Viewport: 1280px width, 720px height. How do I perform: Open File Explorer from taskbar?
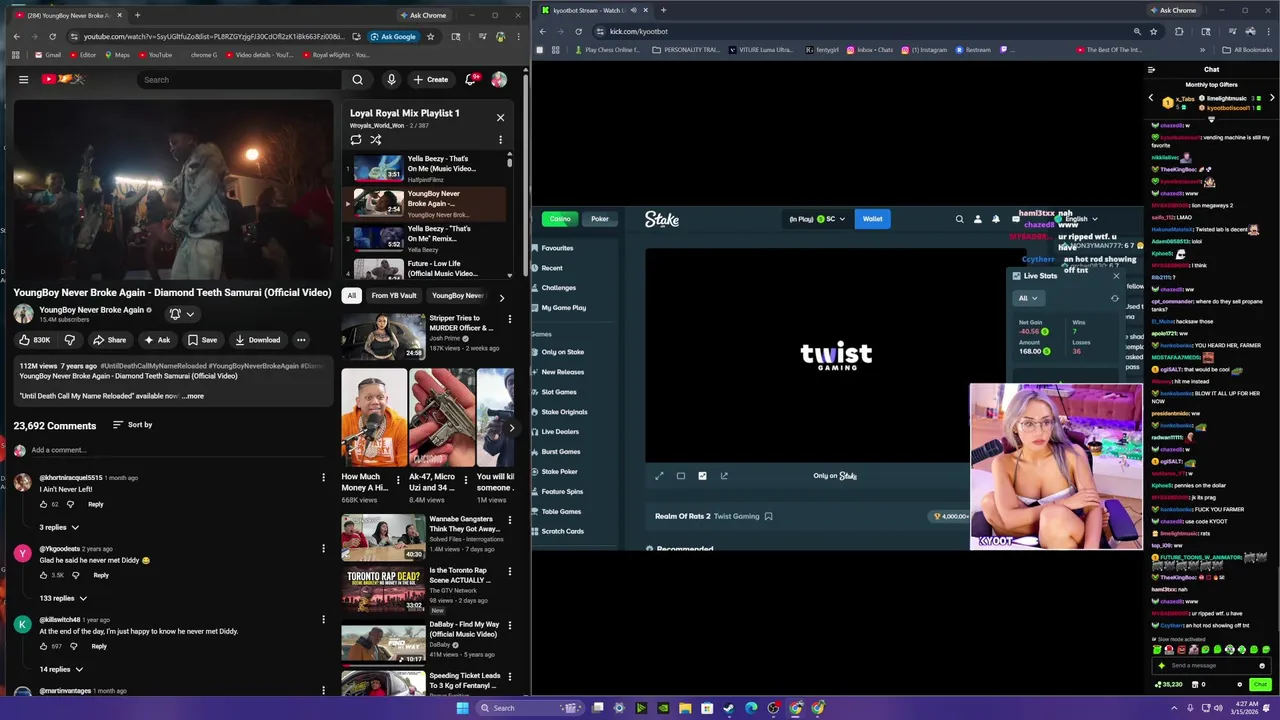(x=685, y=708)
